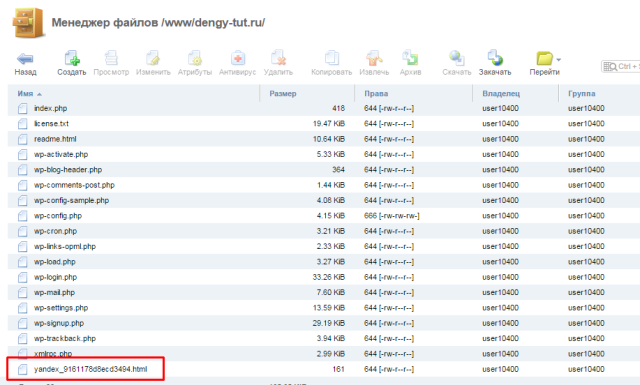Select the wp-blog-header.php file name
640x385 pixels.
pos(68,169)
